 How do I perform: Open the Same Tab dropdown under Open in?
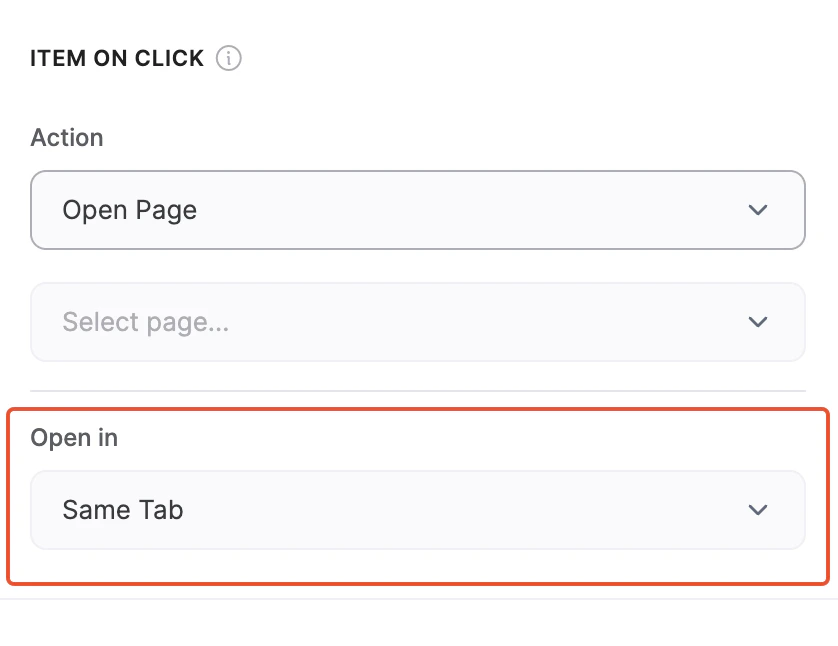pyautogui.click(x=418, y=510)
